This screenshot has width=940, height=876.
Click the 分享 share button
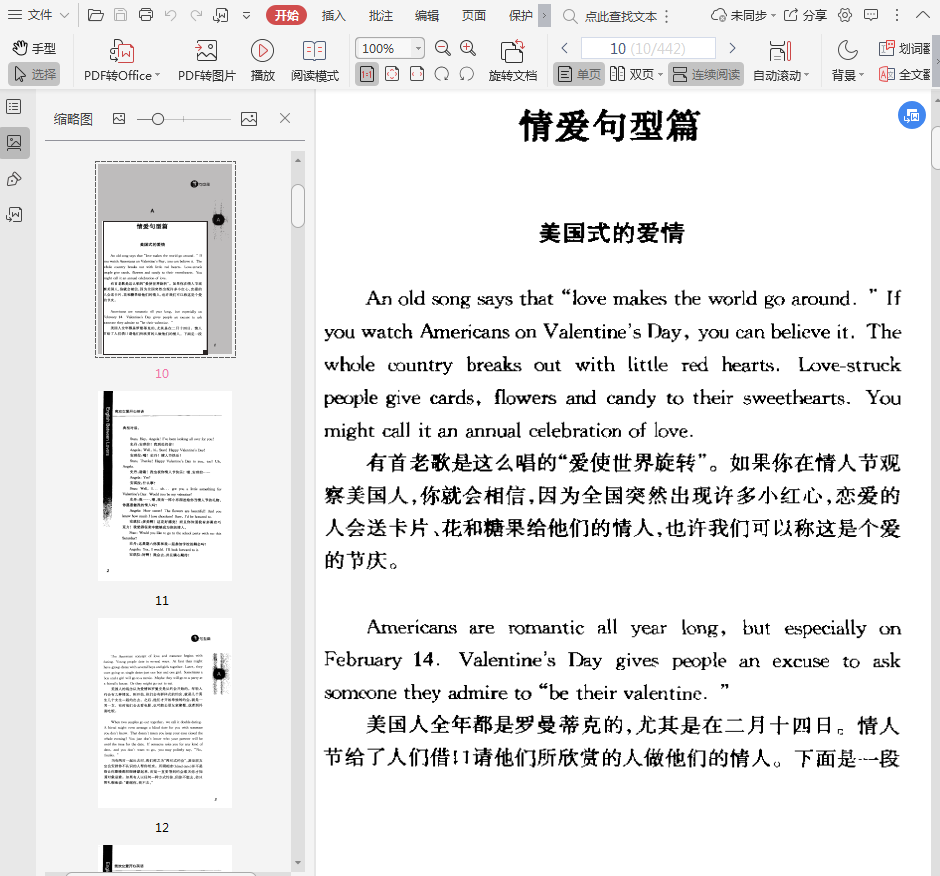[806, 16]
